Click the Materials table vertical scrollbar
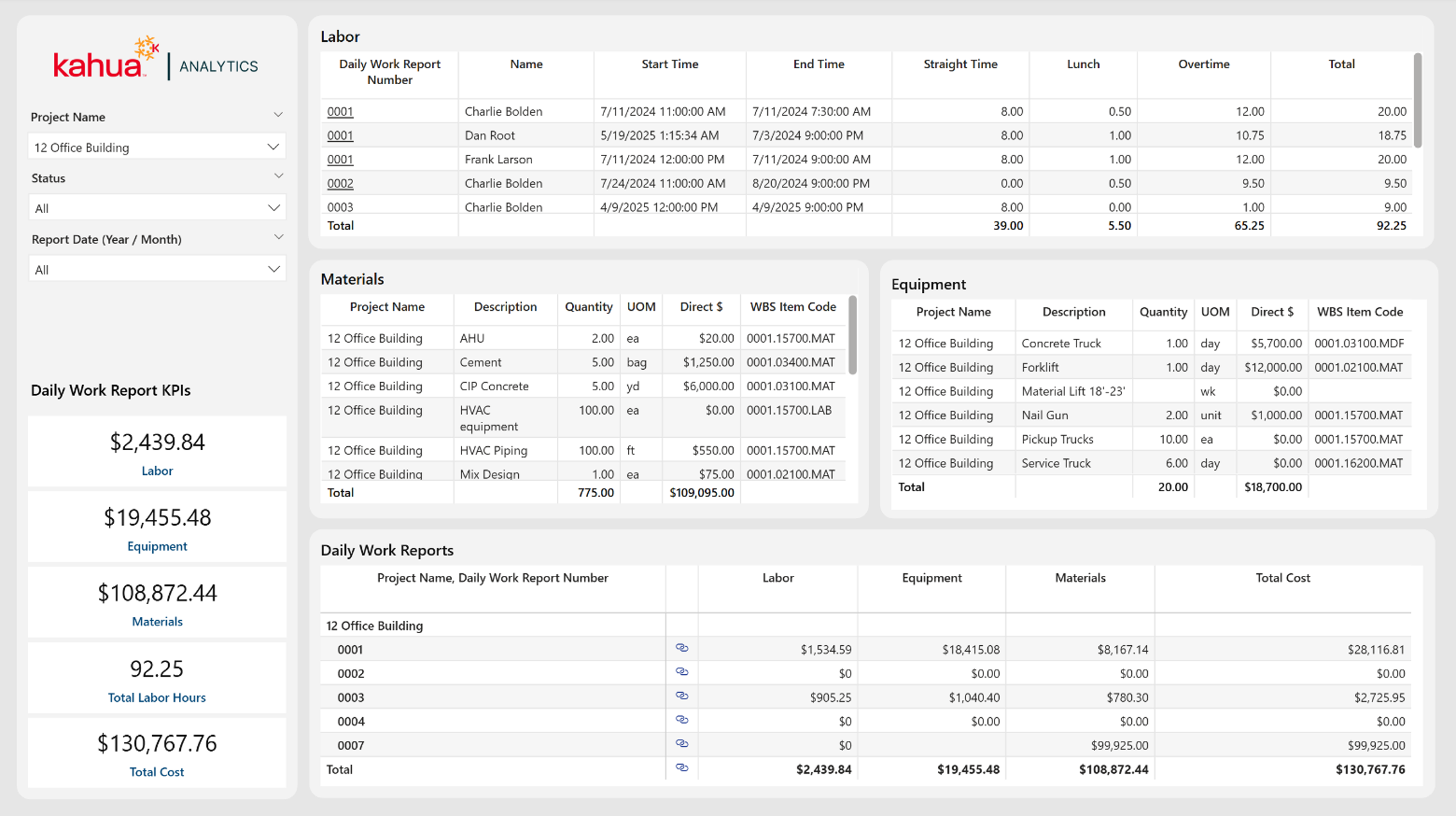The image size is (1456, 816). 853,334
